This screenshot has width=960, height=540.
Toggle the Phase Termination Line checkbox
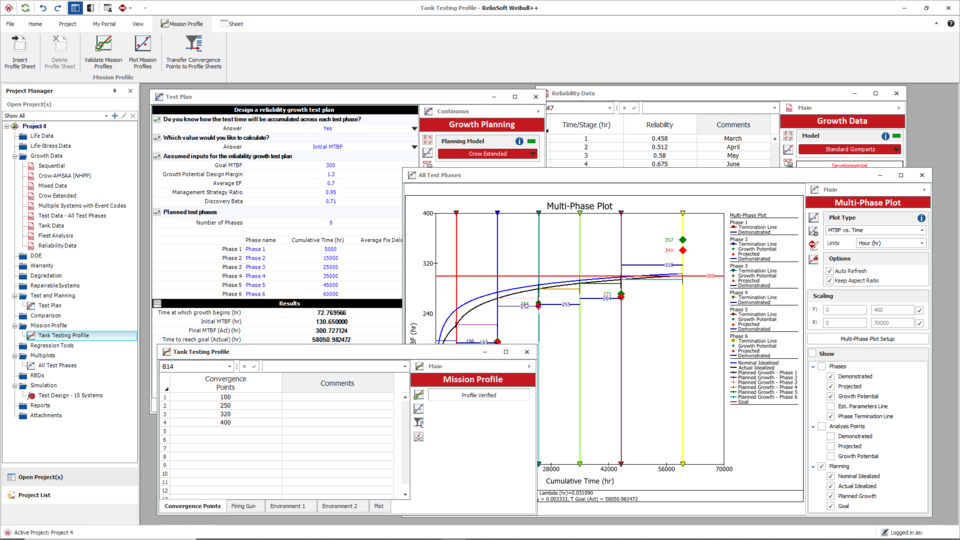tap(831, 416)
